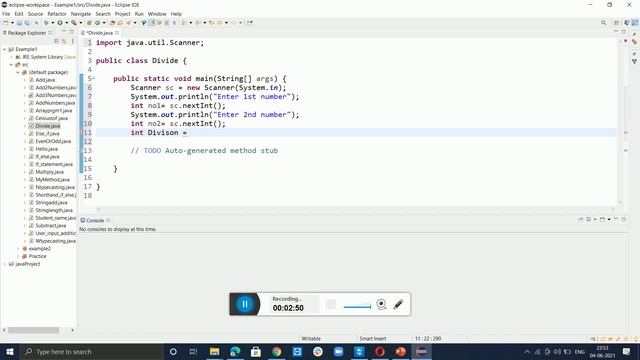The width and height of the screenshot is (640, 360).
Task: Expand the example2 package
Action: [18, 249]
